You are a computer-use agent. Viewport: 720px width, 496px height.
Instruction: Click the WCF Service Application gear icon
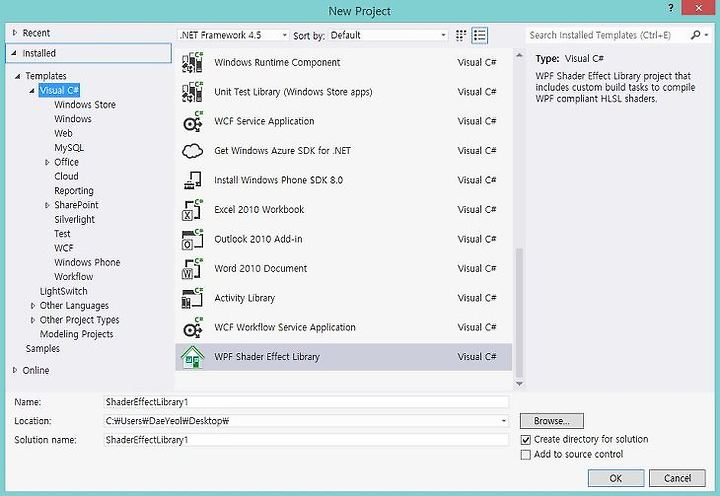[192, 121]
